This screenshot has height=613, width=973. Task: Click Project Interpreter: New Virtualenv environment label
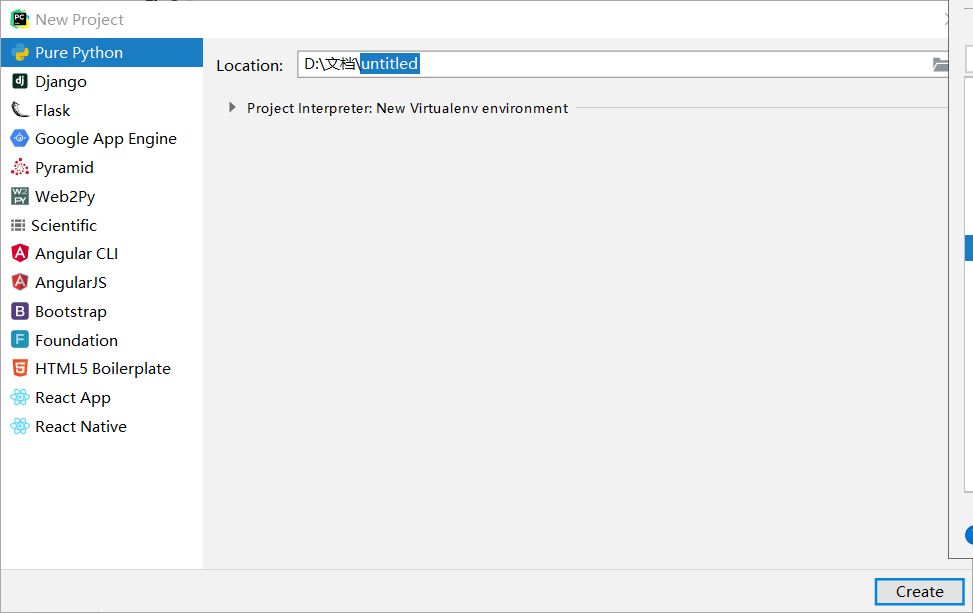(407, 108)
